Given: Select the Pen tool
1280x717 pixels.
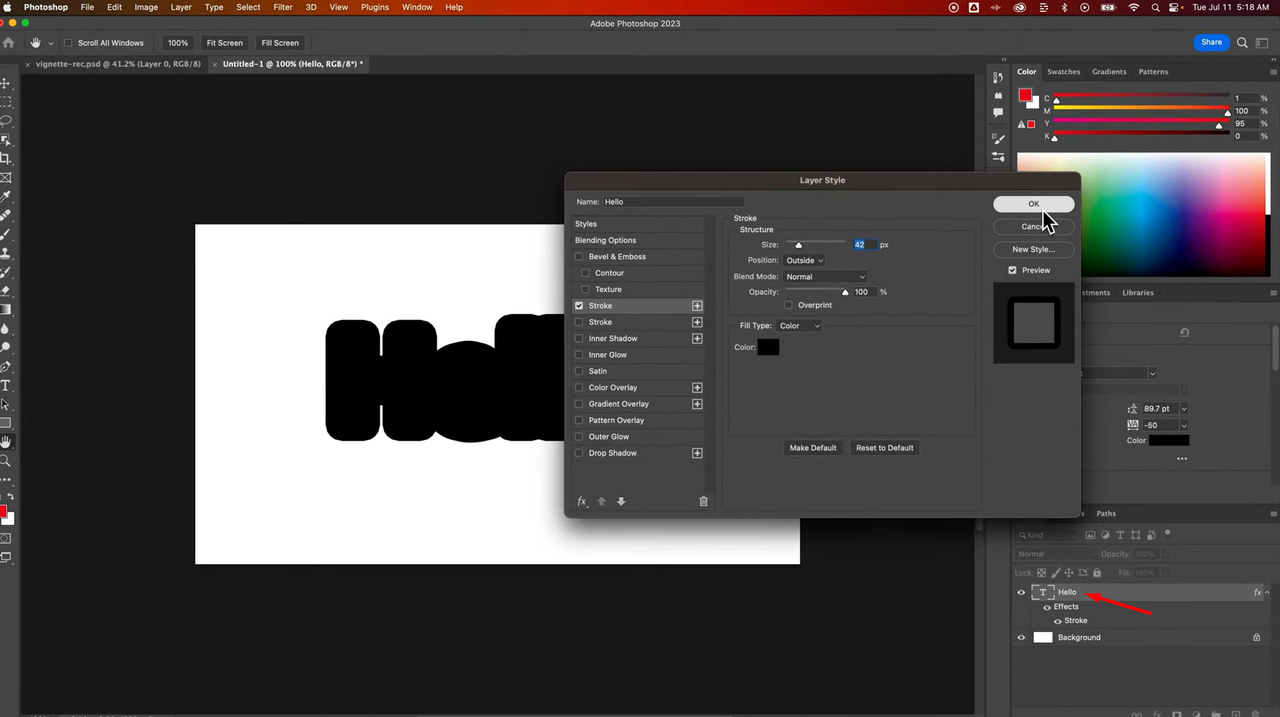Looking at the screenshot, I should point(5,366).
